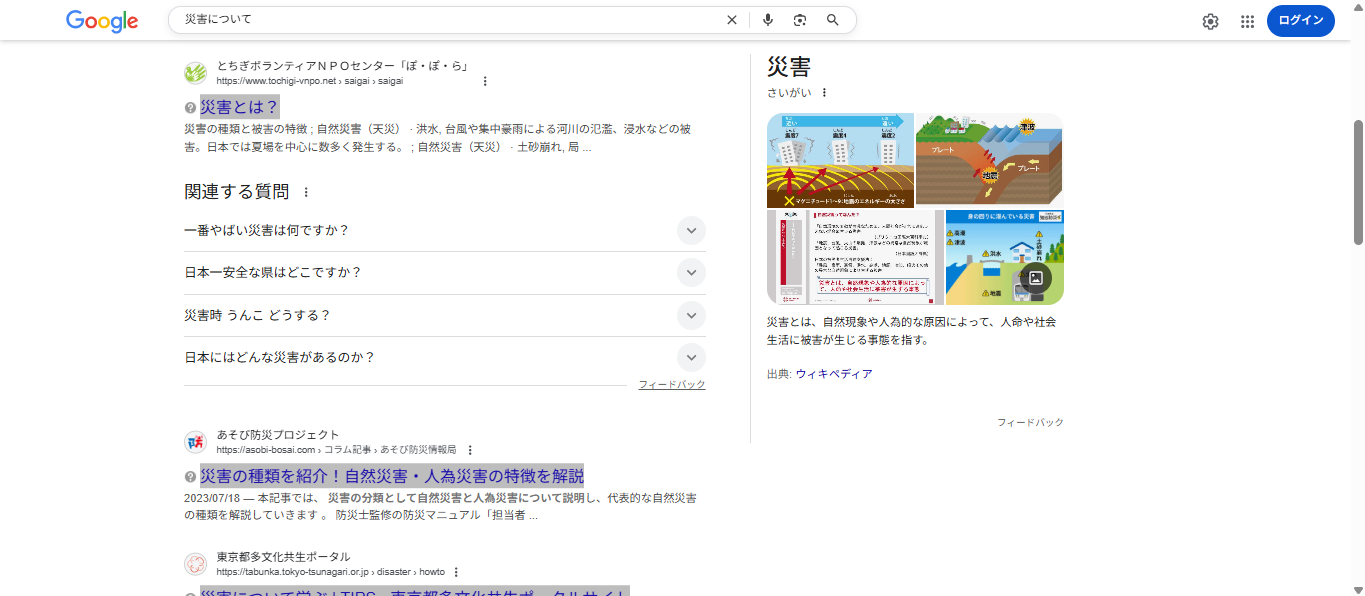Start voice search with microphone icon
Image resolution: width=1365 pixels, height=596 pixels.
click(x=768, y=20)
